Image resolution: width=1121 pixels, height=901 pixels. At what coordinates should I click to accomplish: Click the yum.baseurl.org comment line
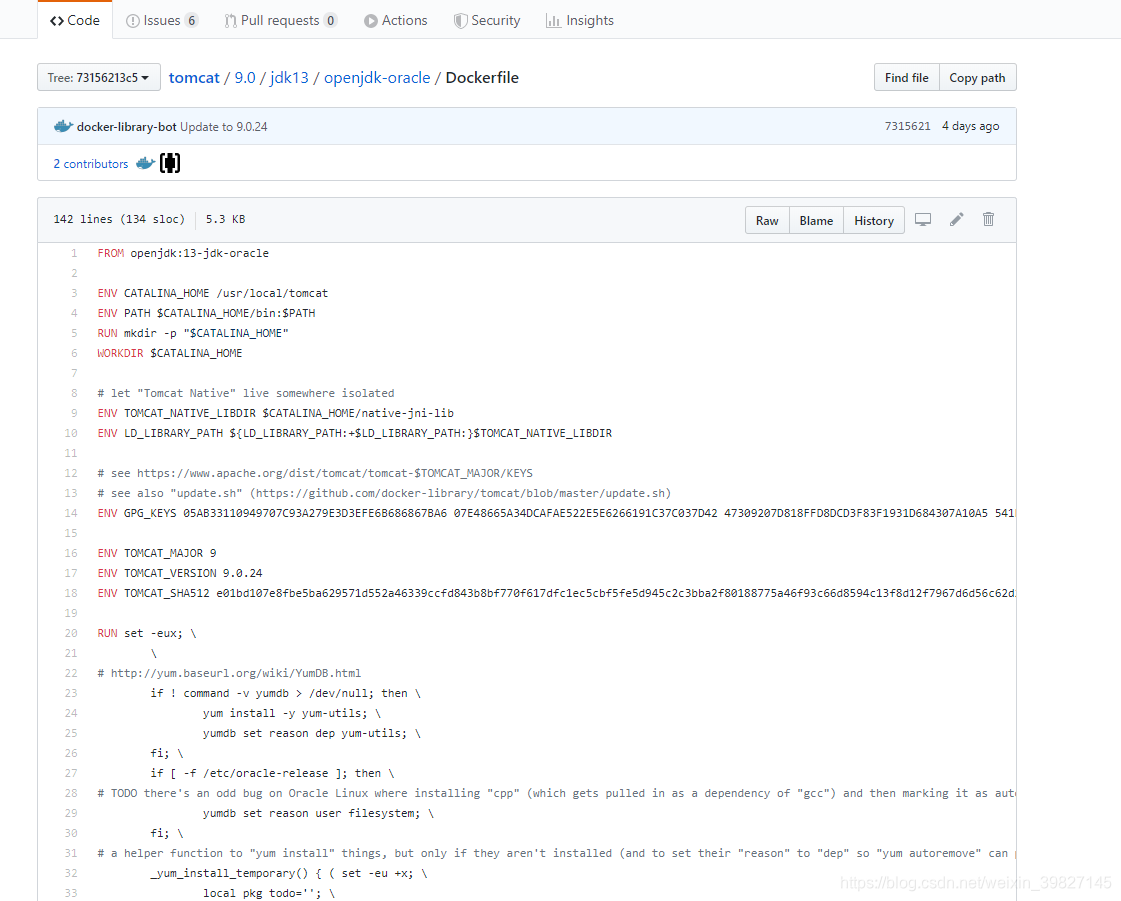coord(229,674)
